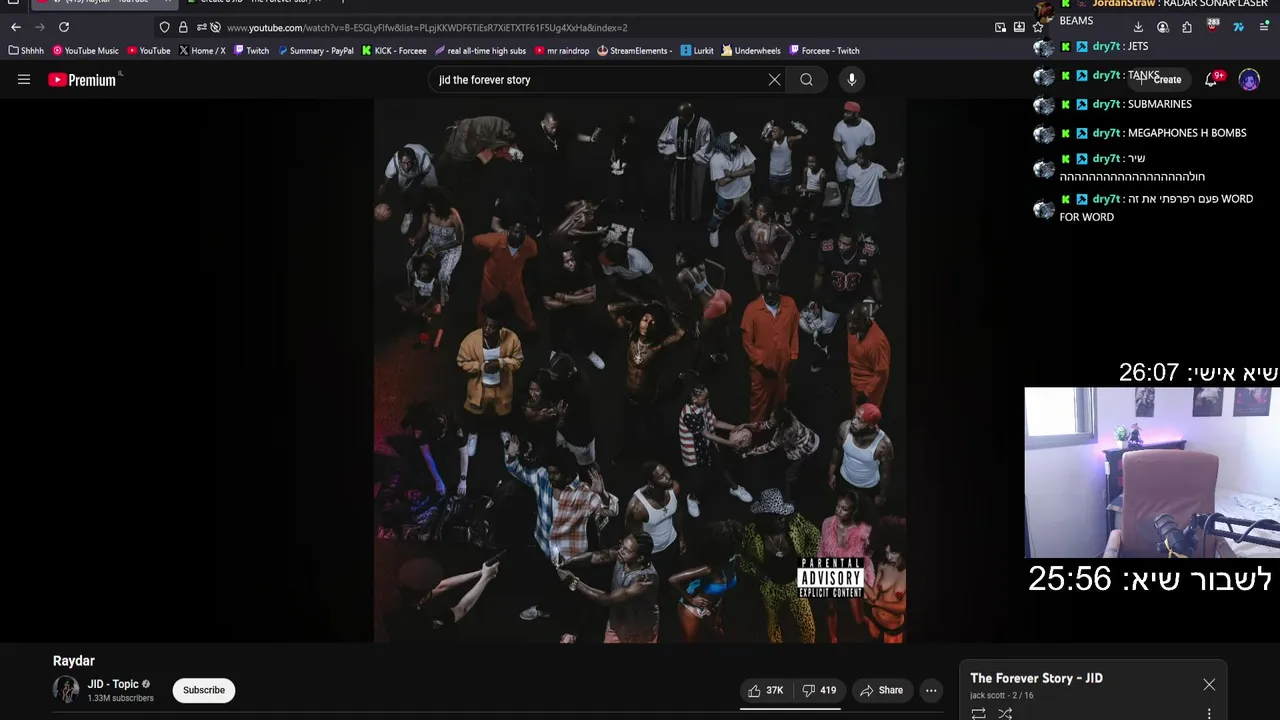Screen dimensions: 1280x720
Task: Click the album art video player
Action: [x=640, y=370]
